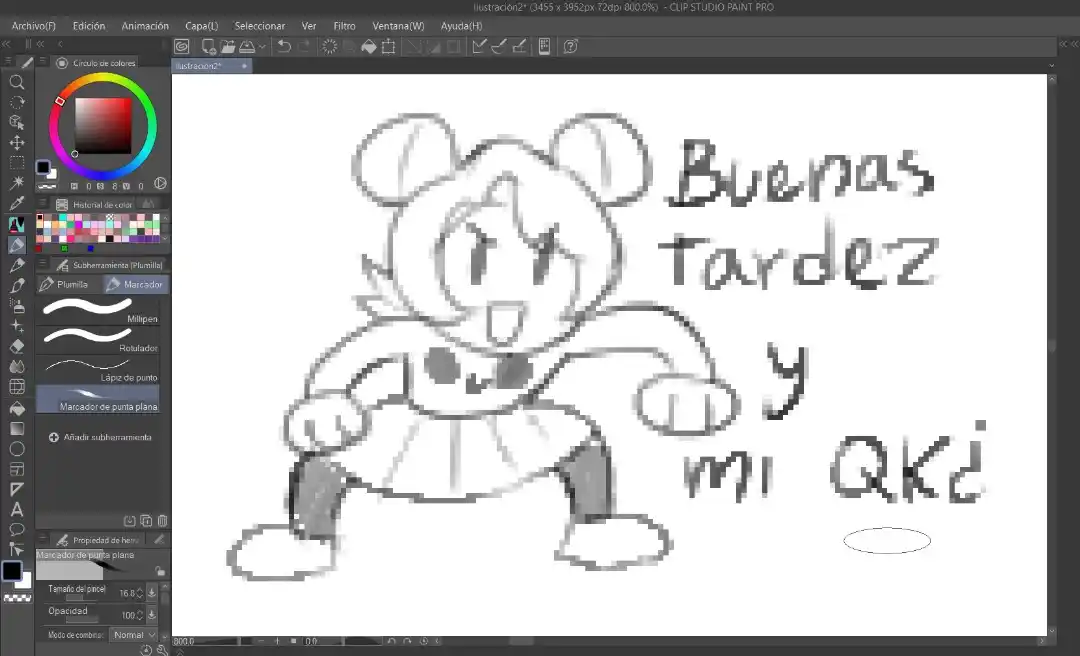Toggle Snap to special ruler
The width and height of the screenshot is (1080, 656).
499,46
